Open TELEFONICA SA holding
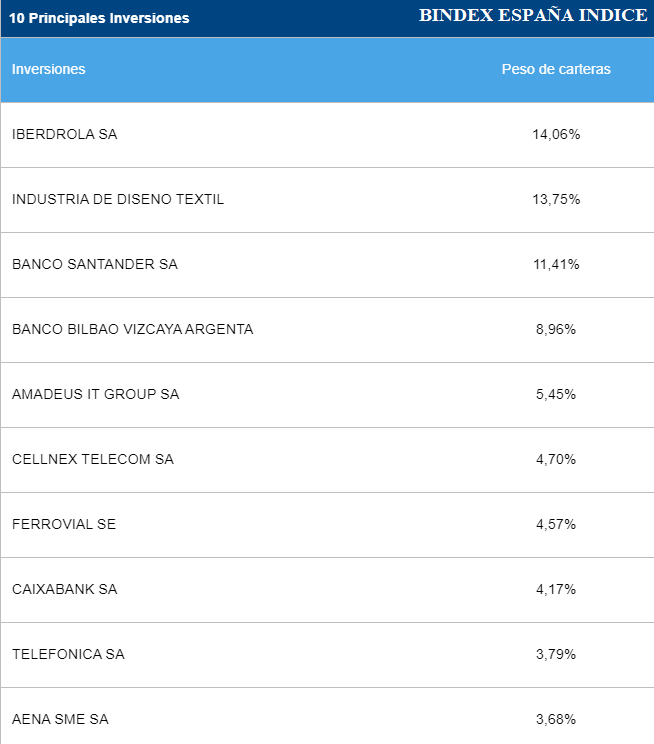This screenshot has width=654, height=744. pos(68,654)
